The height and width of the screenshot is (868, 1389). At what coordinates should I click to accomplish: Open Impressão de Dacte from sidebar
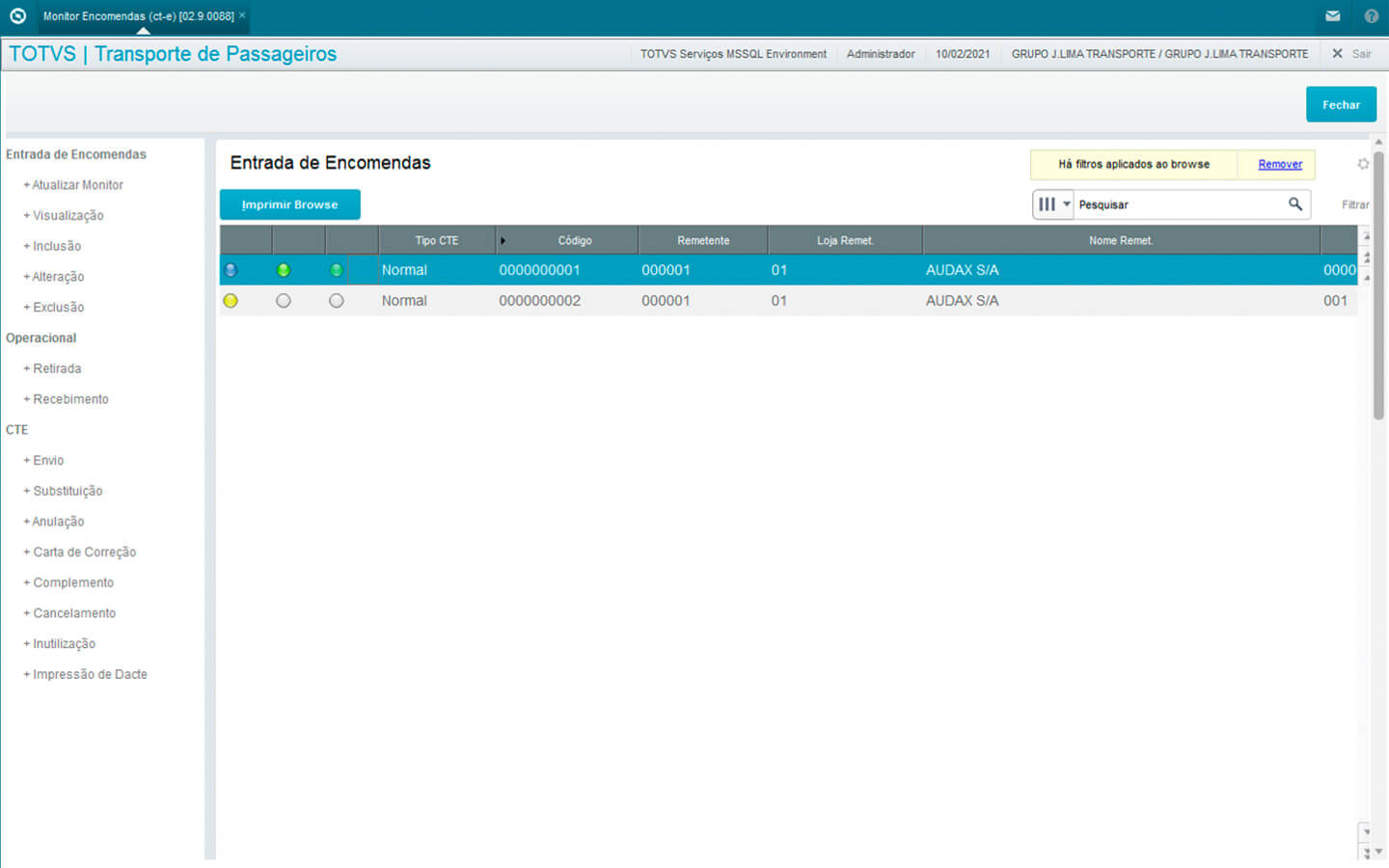[90, 674]
